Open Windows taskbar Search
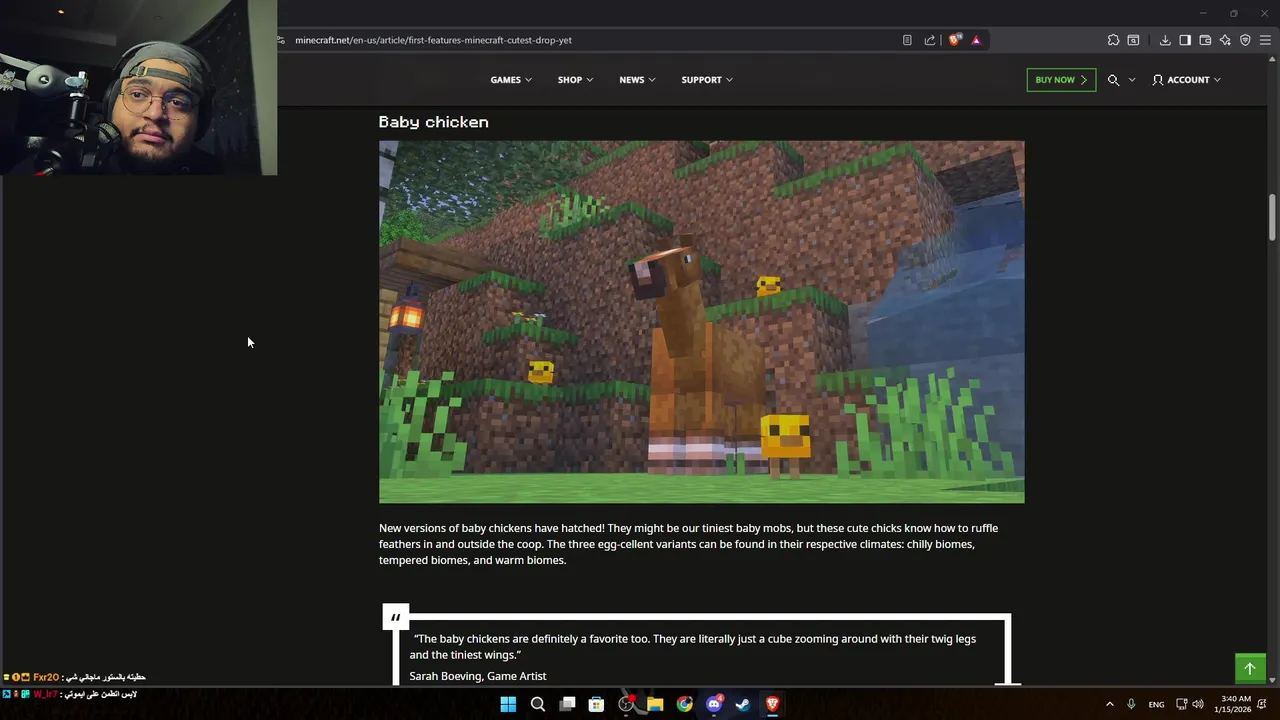The height and width of the screenshot is (720, 1280). click(x=538, y=704)
